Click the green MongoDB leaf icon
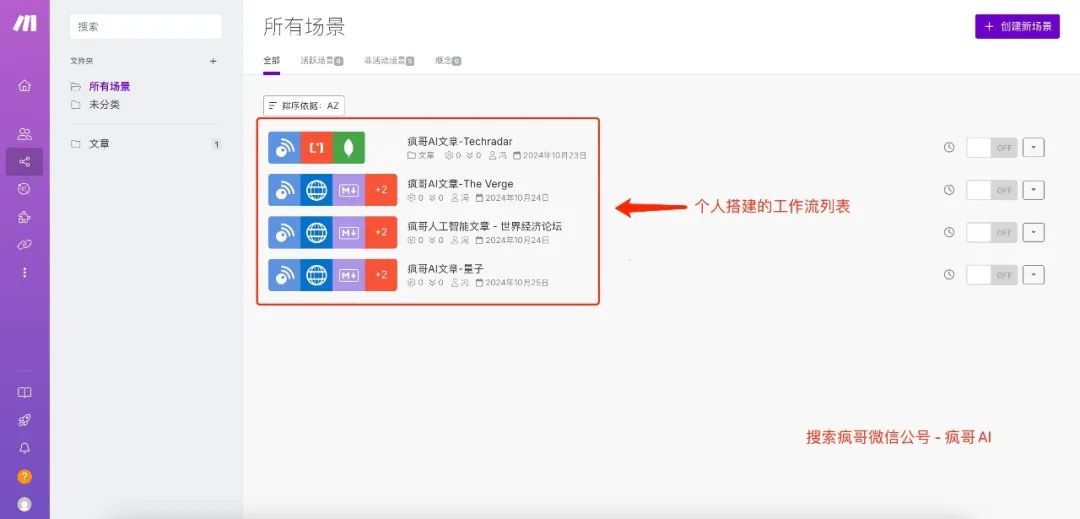The height and width of the screenshot is (519, 1080). point(349,148)
